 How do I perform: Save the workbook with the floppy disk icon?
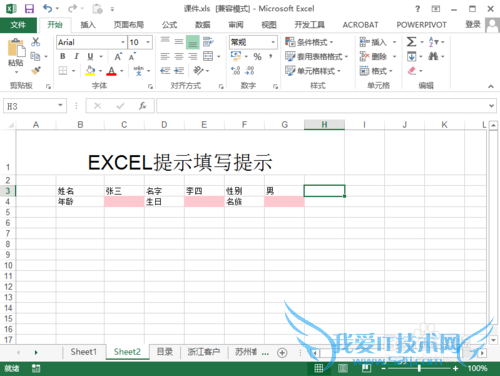click(29, 9)
